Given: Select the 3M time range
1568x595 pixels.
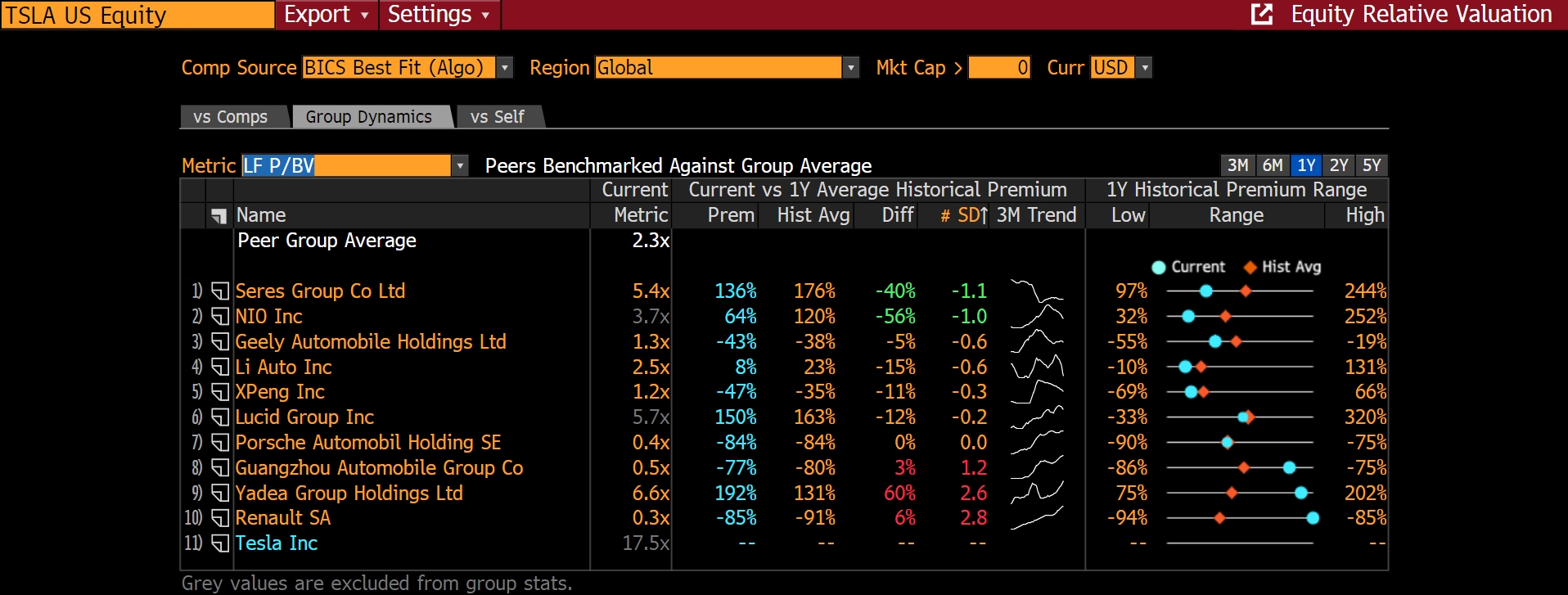Looking at the screenshot, I should tap(1237, 165).
